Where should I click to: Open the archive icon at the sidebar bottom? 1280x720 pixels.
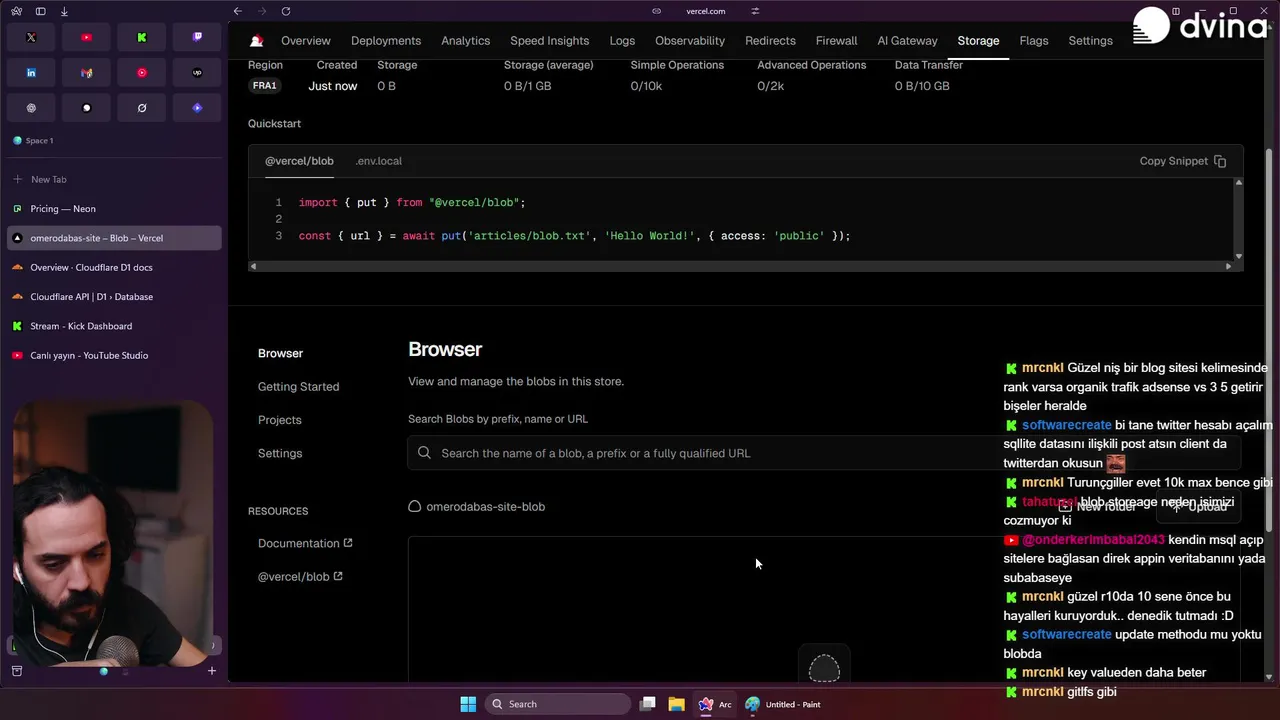[17, 671]
